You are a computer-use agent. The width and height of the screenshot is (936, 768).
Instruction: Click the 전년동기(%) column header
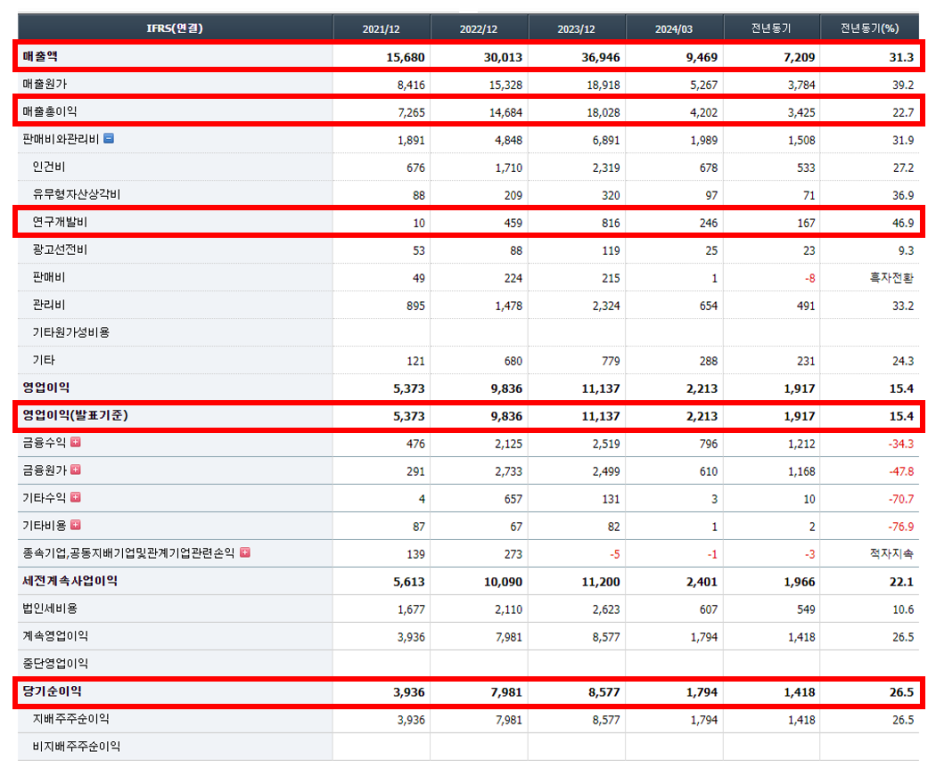(870, 28)
